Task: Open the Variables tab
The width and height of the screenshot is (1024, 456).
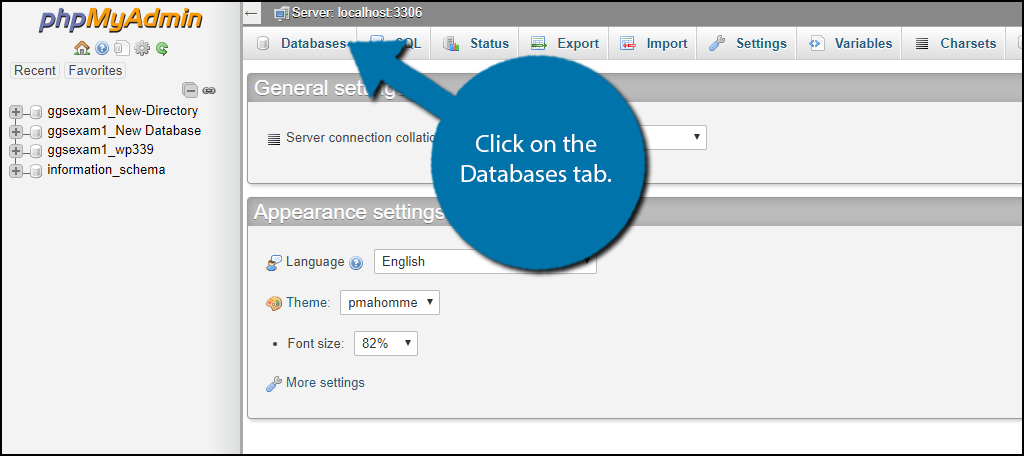Action: coord(850,44)
